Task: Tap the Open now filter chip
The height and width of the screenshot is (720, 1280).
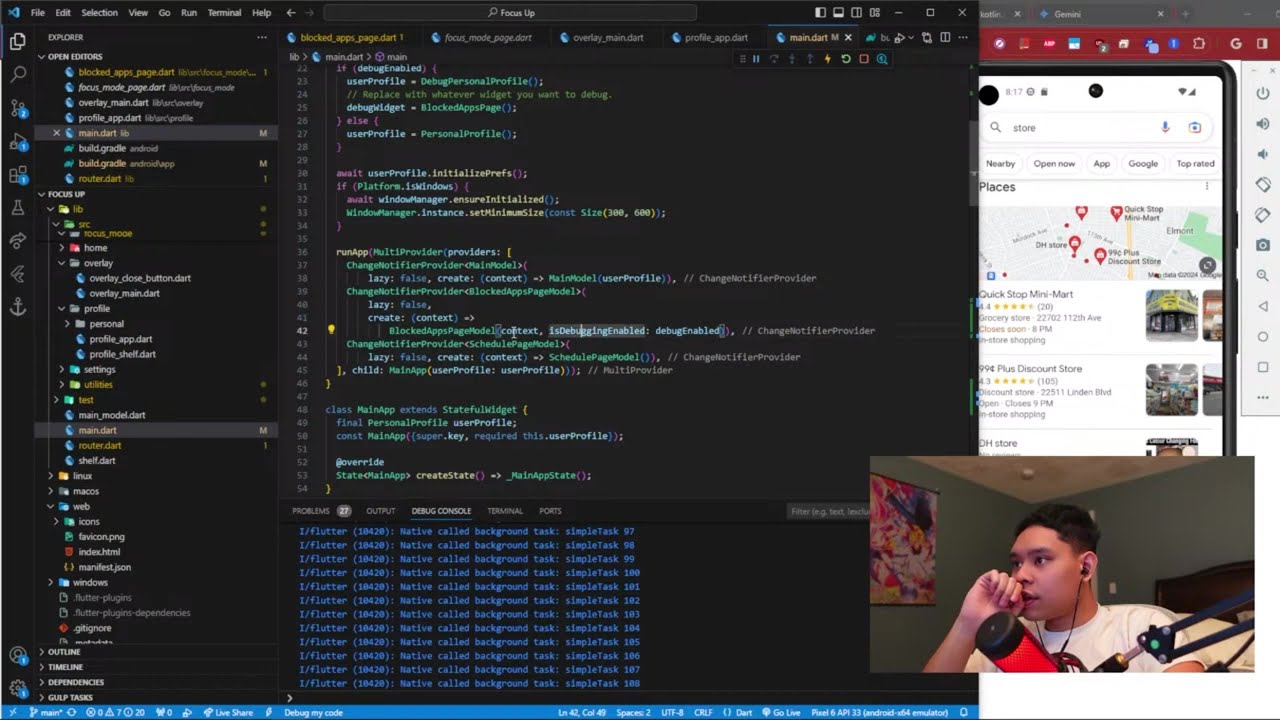Action: pyautogui.click(x=1054, y=163)
